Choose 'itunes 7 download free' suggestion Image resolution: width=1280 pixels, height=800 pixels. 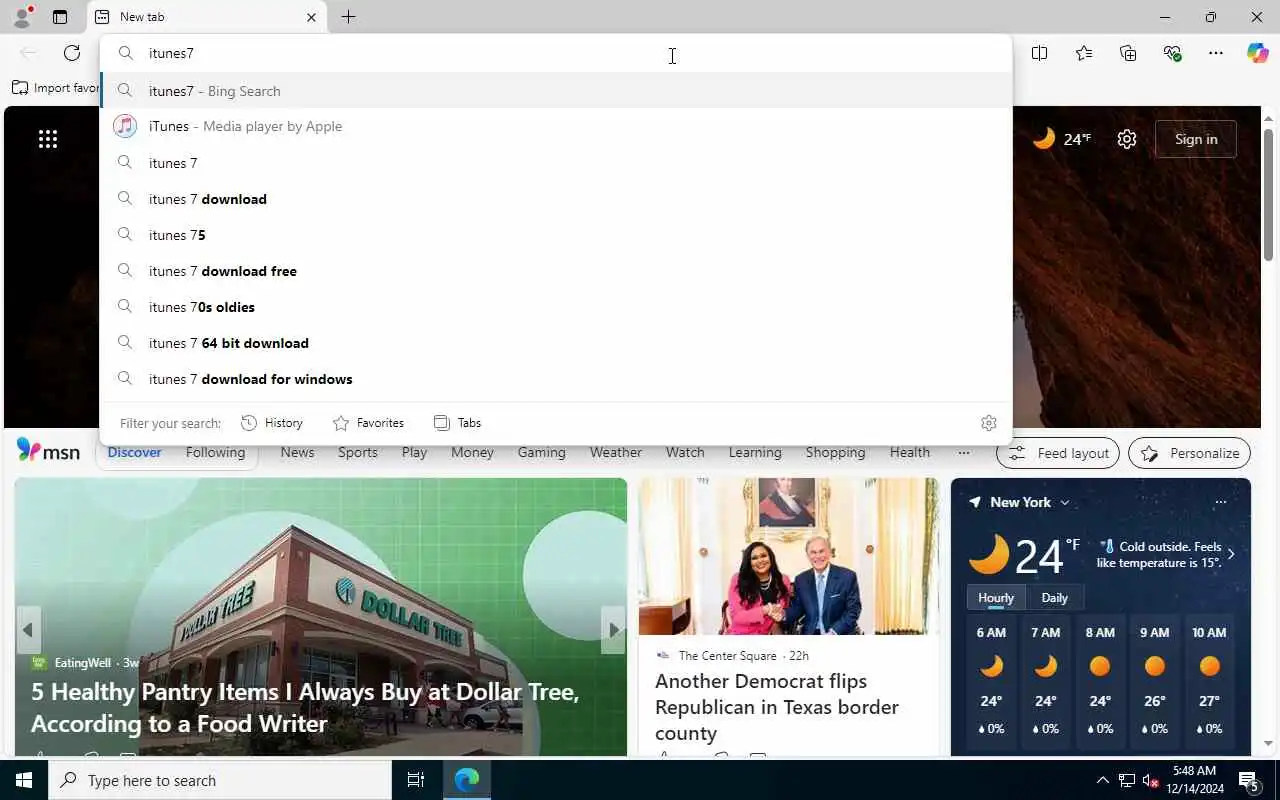coord(556,271)
